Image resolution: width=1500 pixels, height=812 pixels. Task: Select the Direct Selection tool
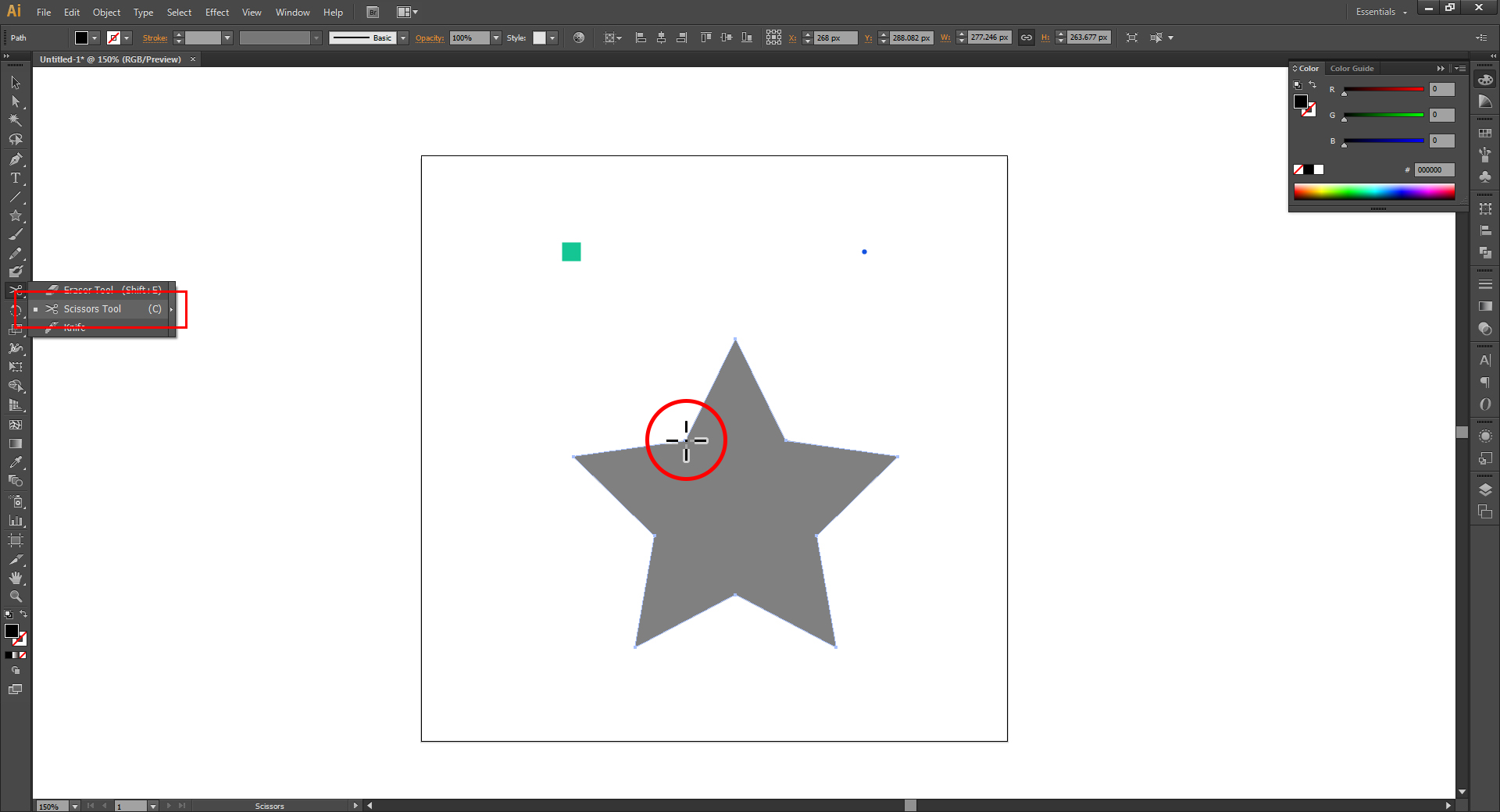(16, 101)
